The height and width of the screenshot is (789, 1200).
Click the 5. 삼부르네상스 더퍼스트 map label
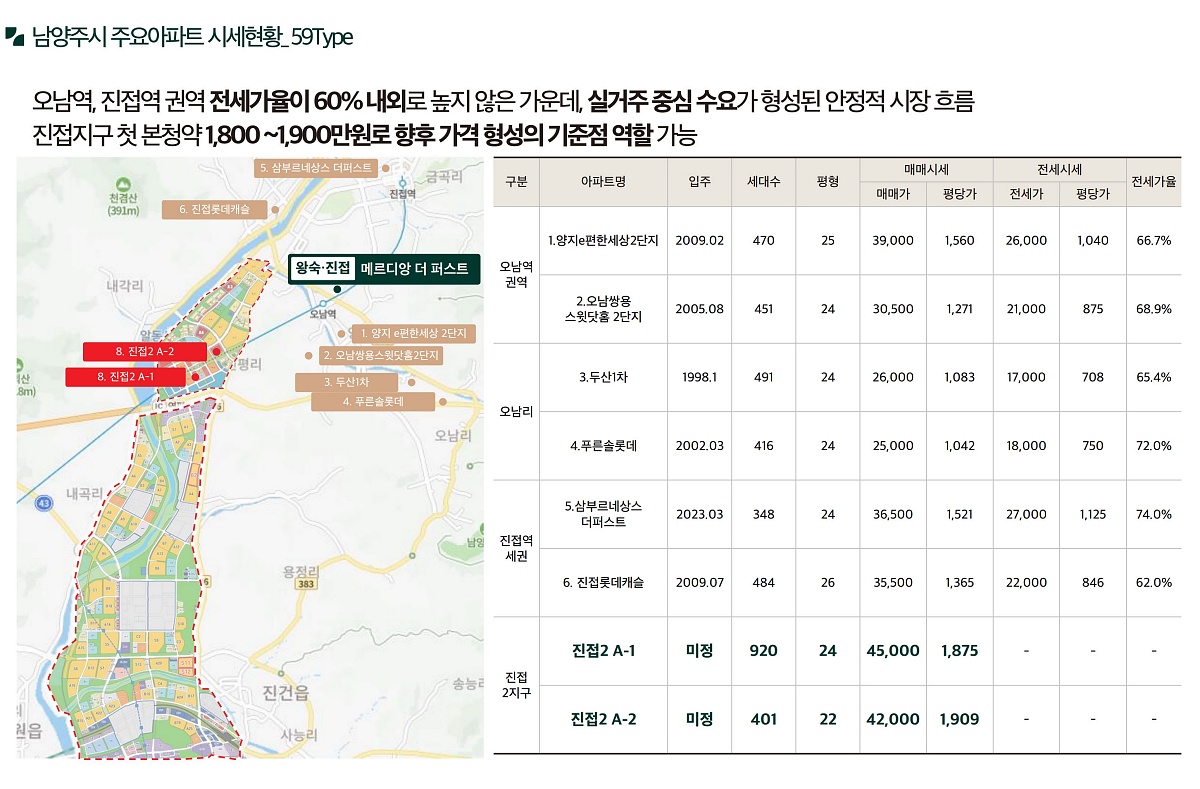pos(316,168)
